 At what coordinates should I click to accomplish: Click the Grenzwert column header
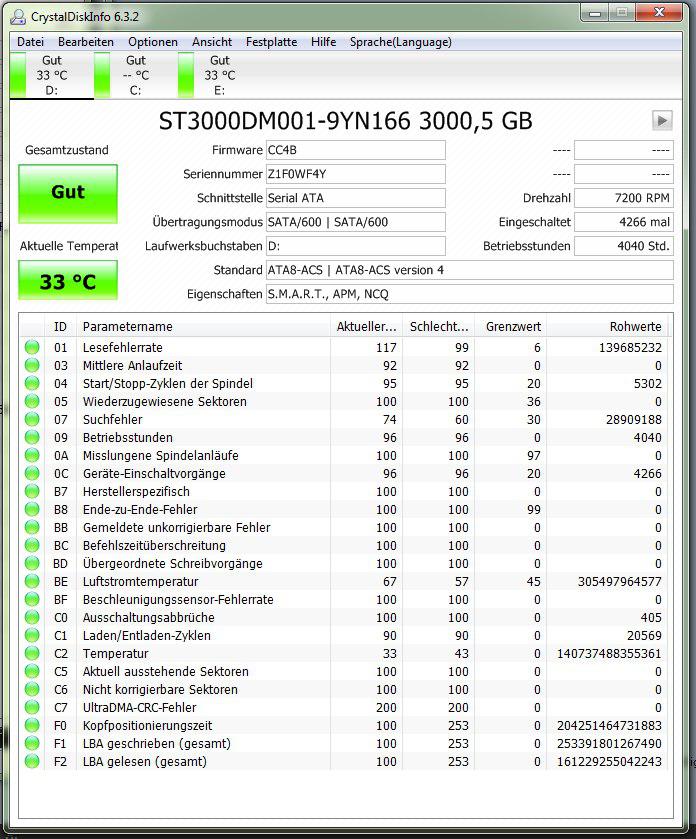pyautogui.click(x=511, y=326)
